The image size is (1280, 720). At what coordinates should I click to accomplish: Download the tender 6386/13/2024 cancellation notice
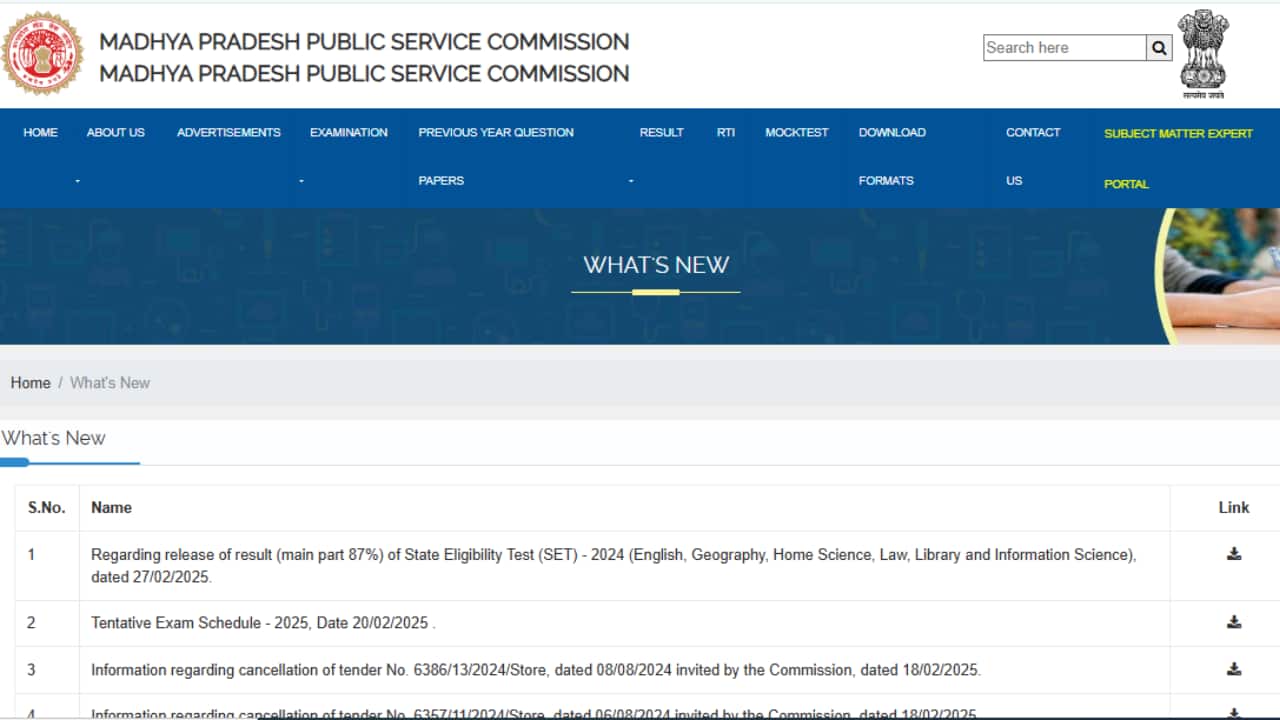coord(1232,670)
